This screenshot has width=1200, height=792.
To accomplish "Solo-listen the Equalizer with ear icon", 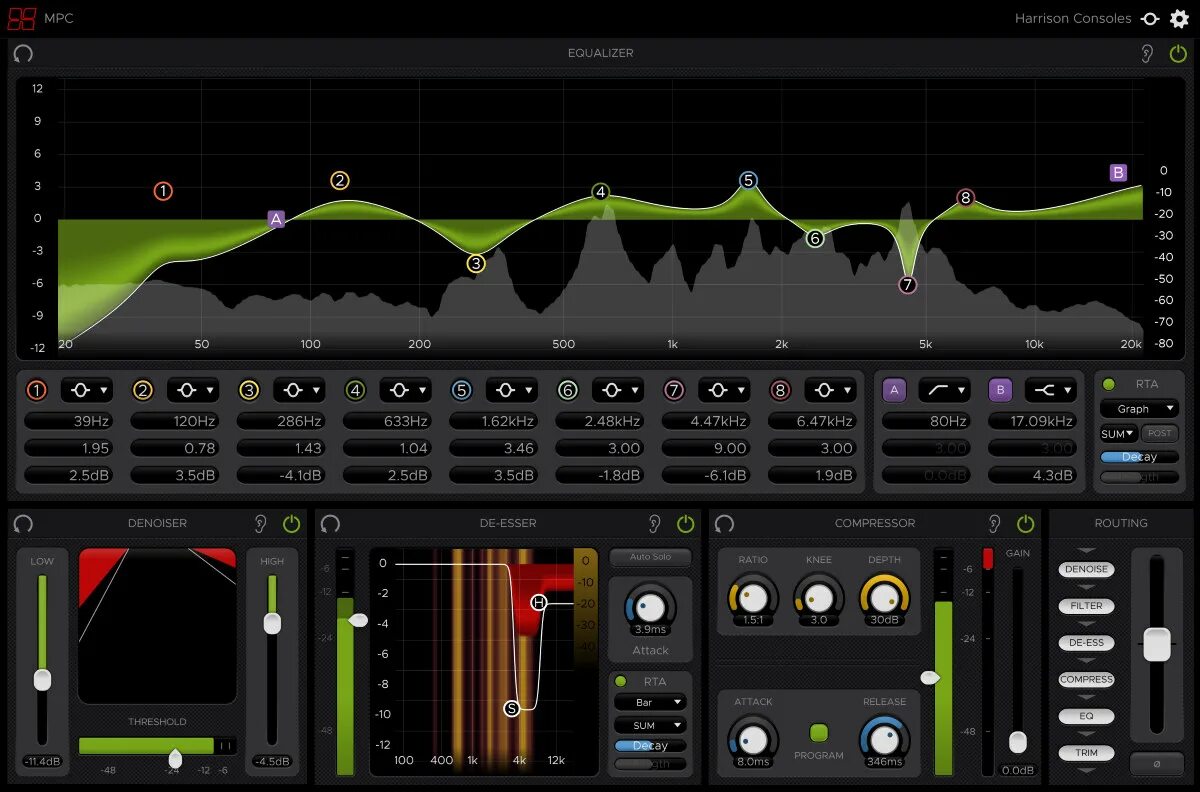I will (x=1147, y=54).
